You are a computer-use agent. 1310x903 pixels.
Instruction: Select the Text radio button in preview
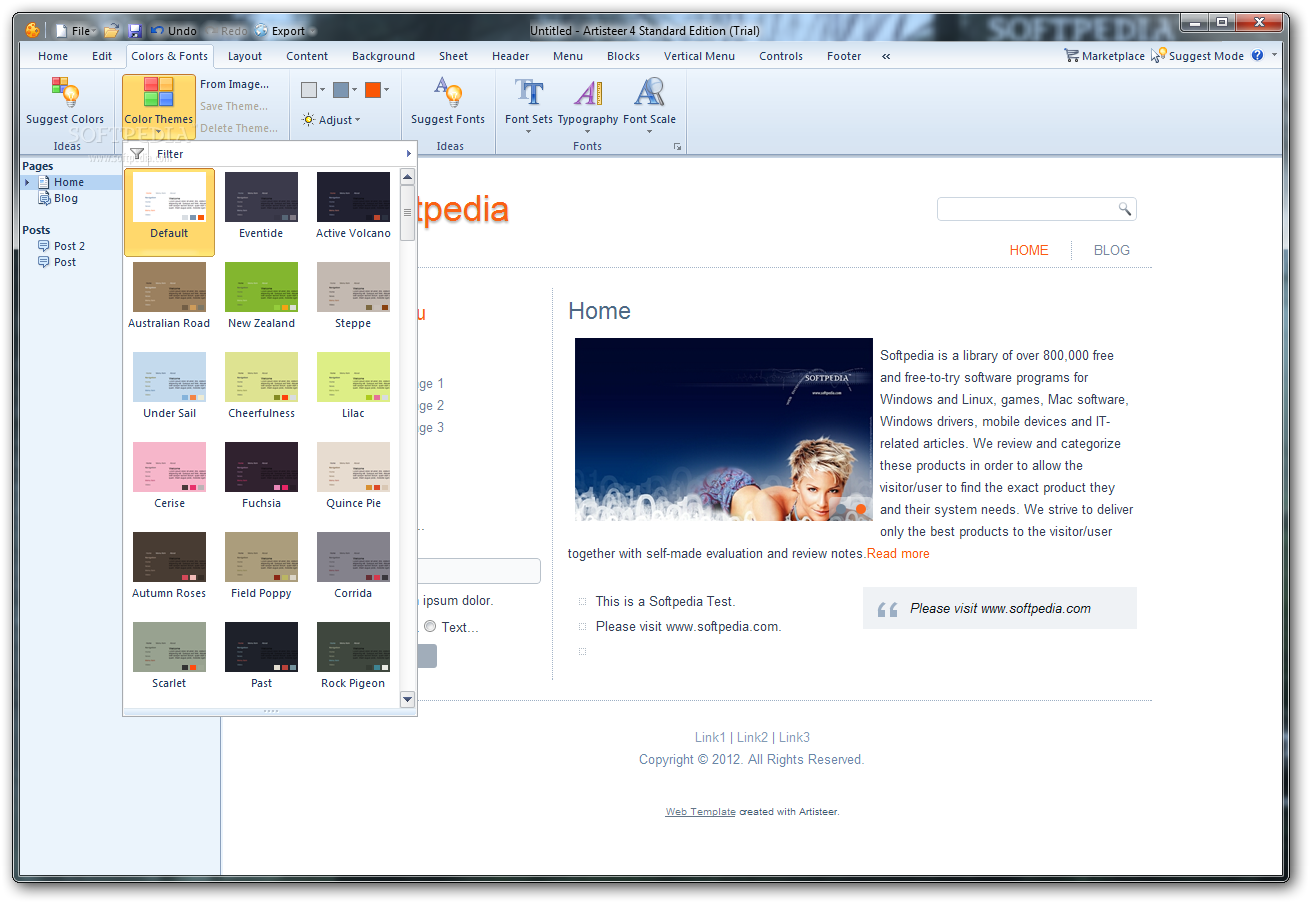[430, 627]
